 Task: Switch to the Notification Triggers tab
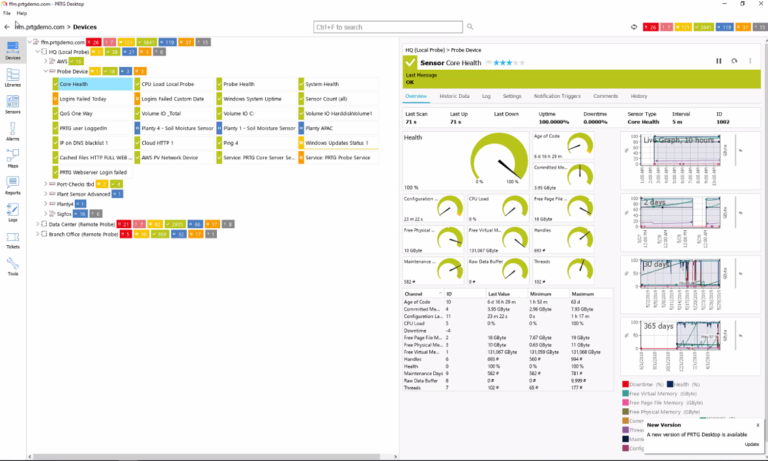pos(557,96)
